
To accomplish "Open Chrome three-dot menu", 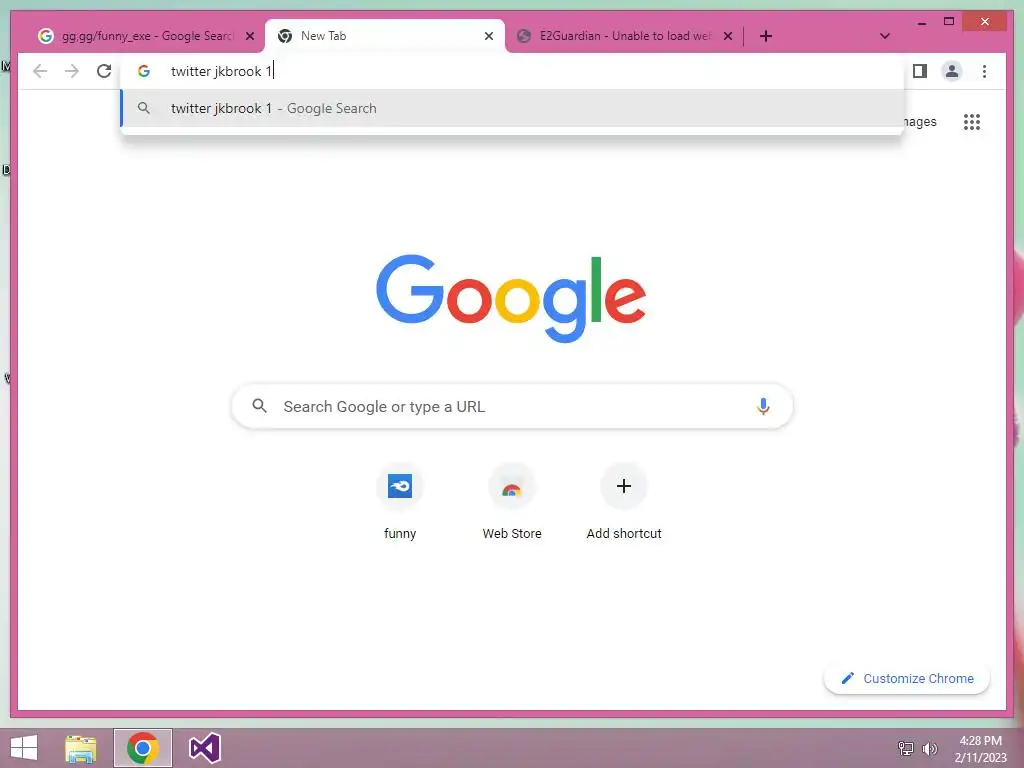I will coord(984,71).
